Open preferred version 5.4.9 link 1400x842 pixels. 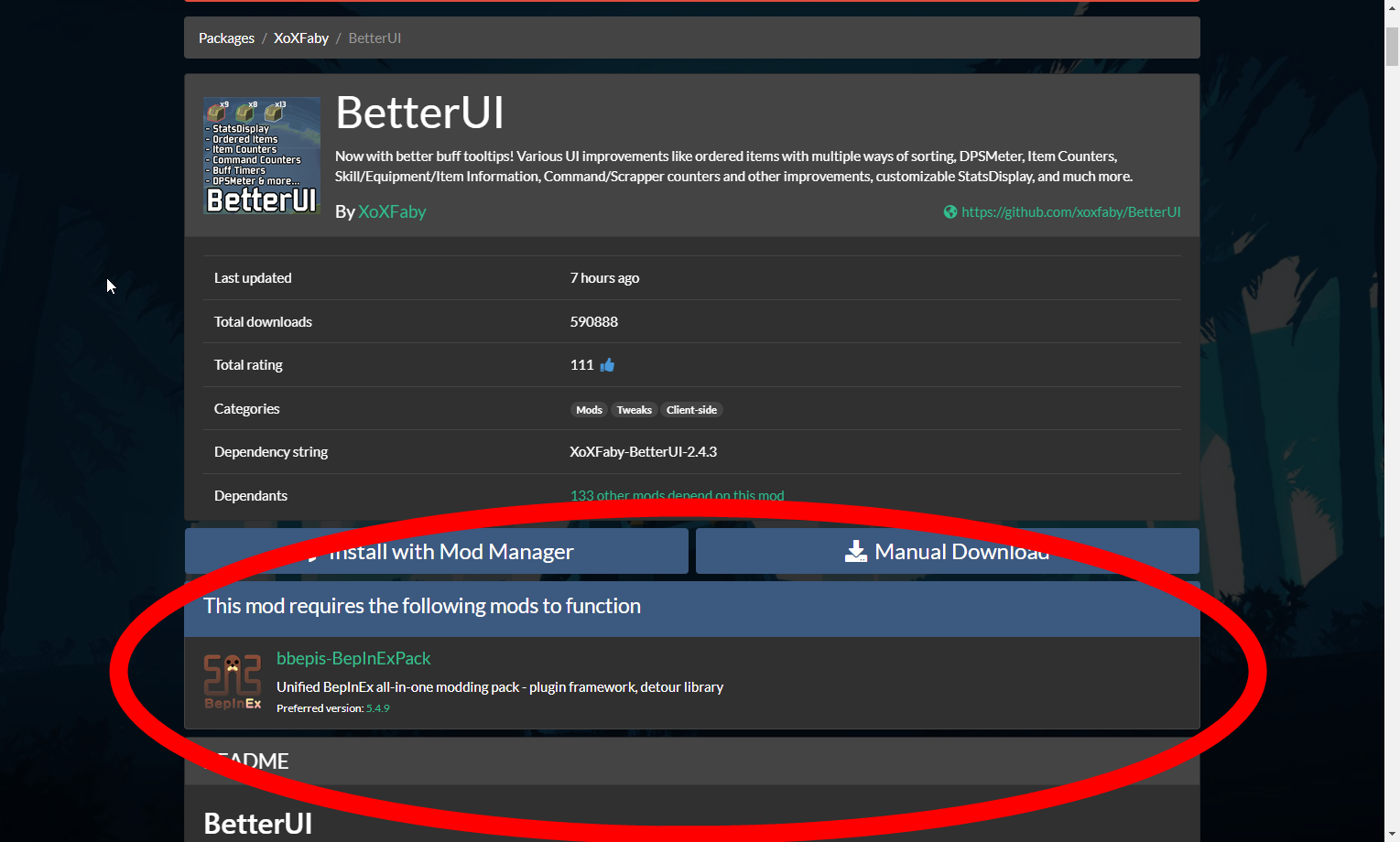click(x=378, y=707)
